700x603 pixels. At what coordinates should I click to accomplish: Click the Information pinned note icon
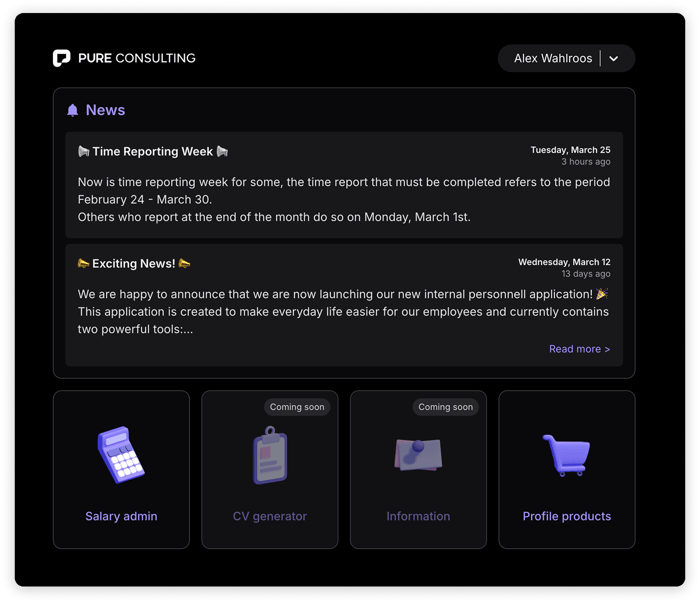tap(418, 455)
